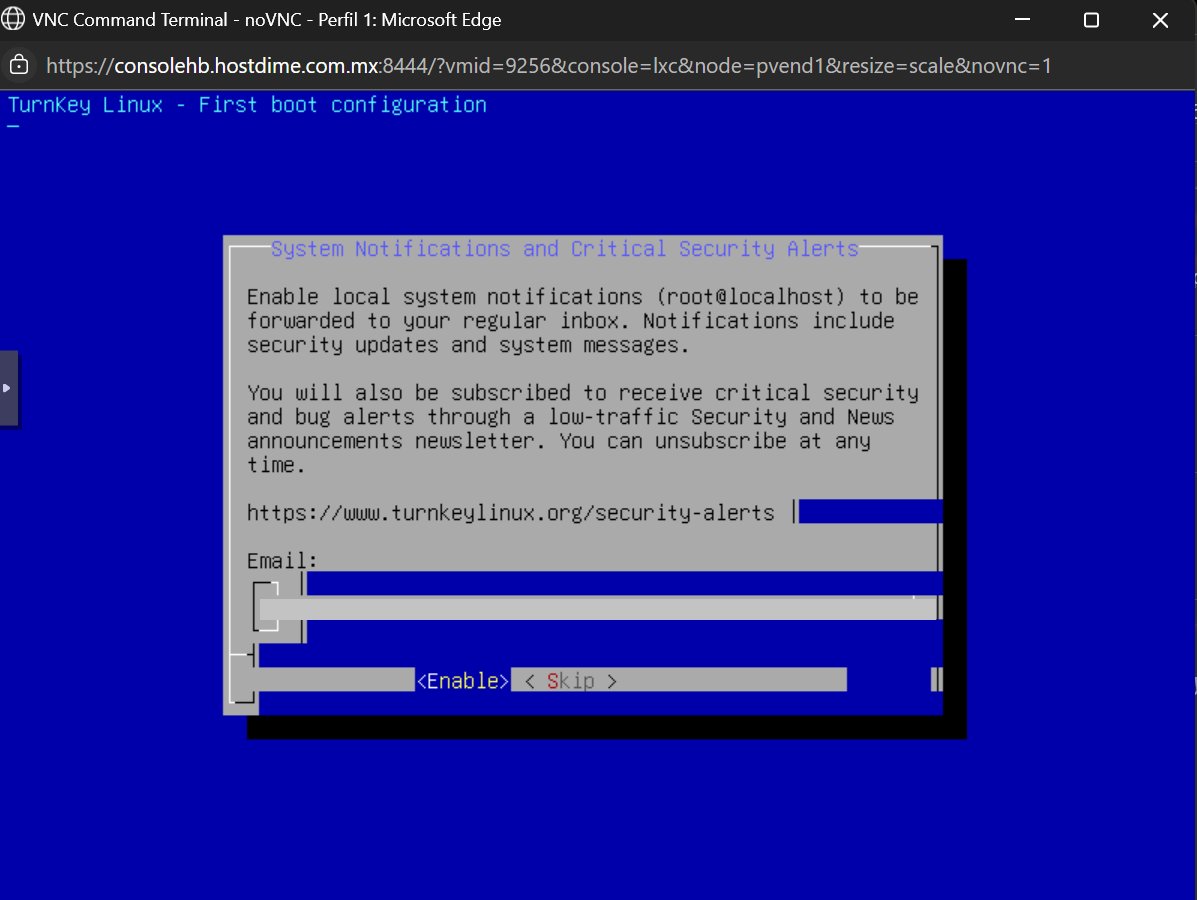
Task: Click the blinking cursor under the header
Action: point(13,127)
